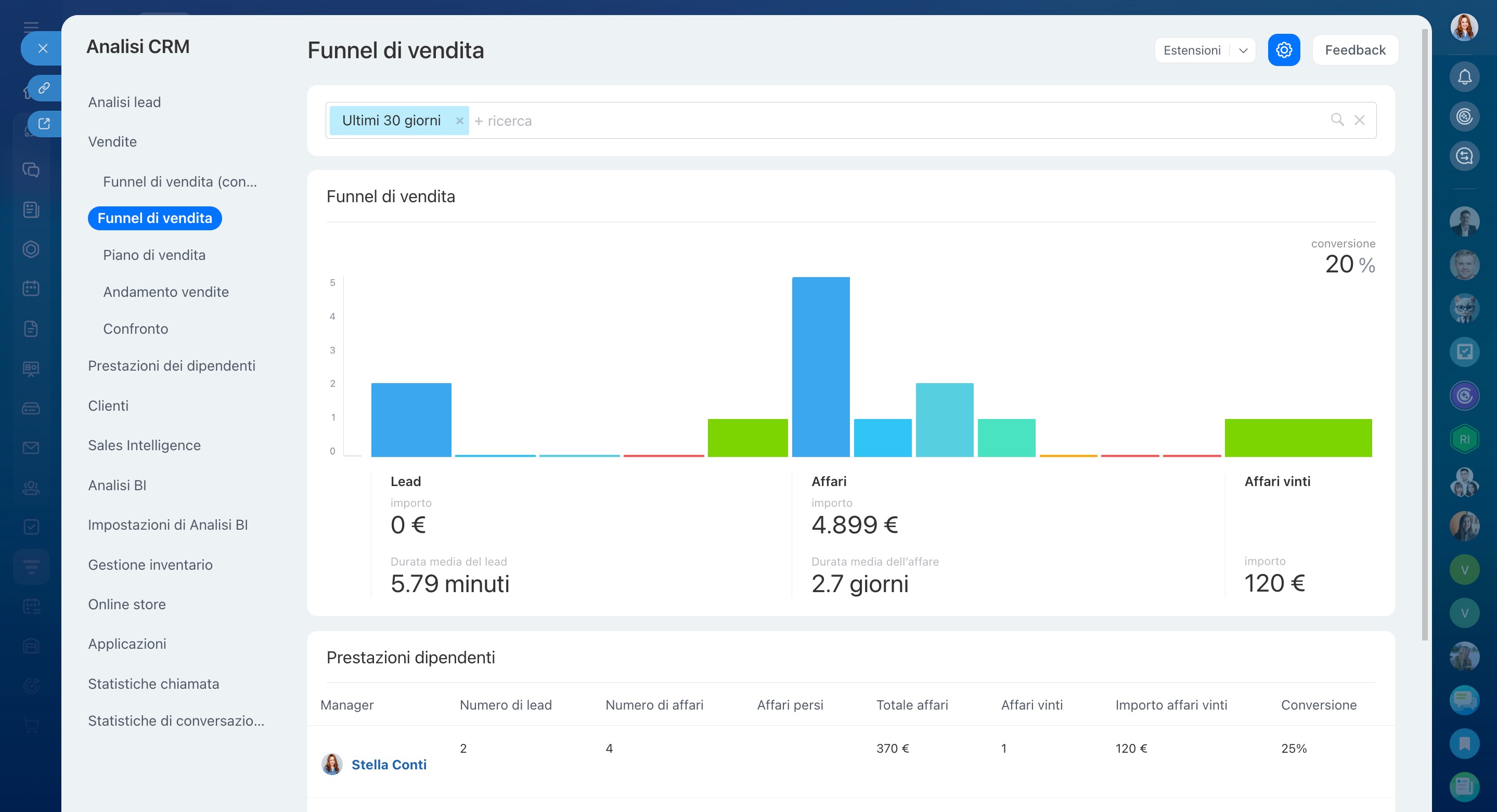Open page in new window icon
The height and width of the screenshot is (812, 1497).
click(44, 124)
